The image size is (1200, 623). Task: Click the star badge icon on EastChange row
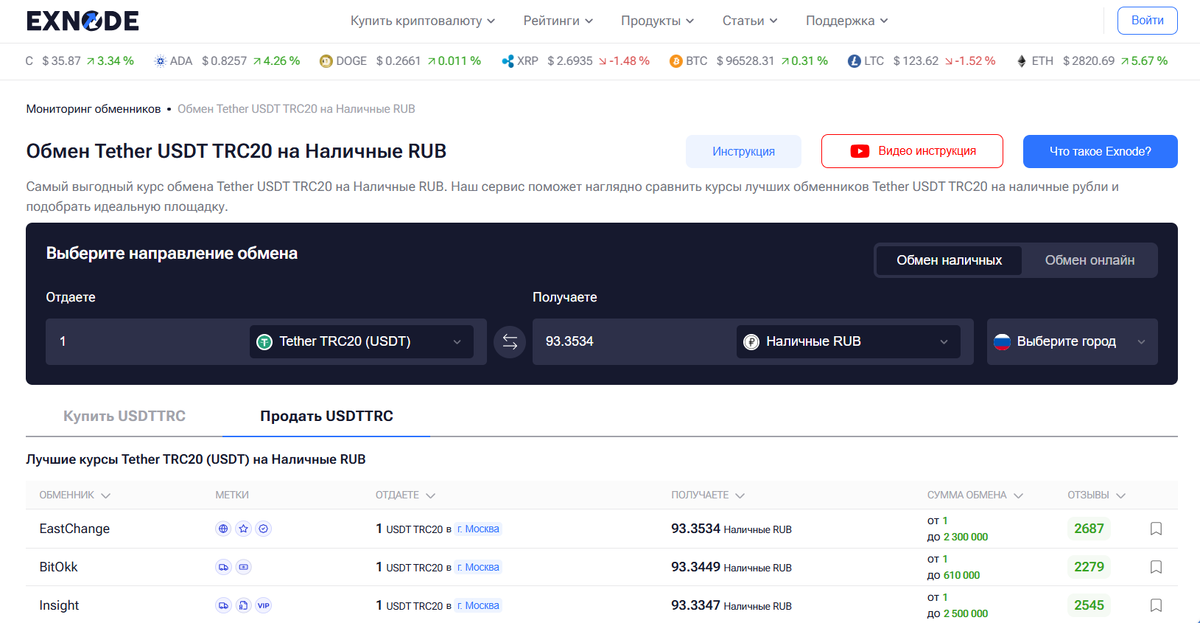(243, 528)
